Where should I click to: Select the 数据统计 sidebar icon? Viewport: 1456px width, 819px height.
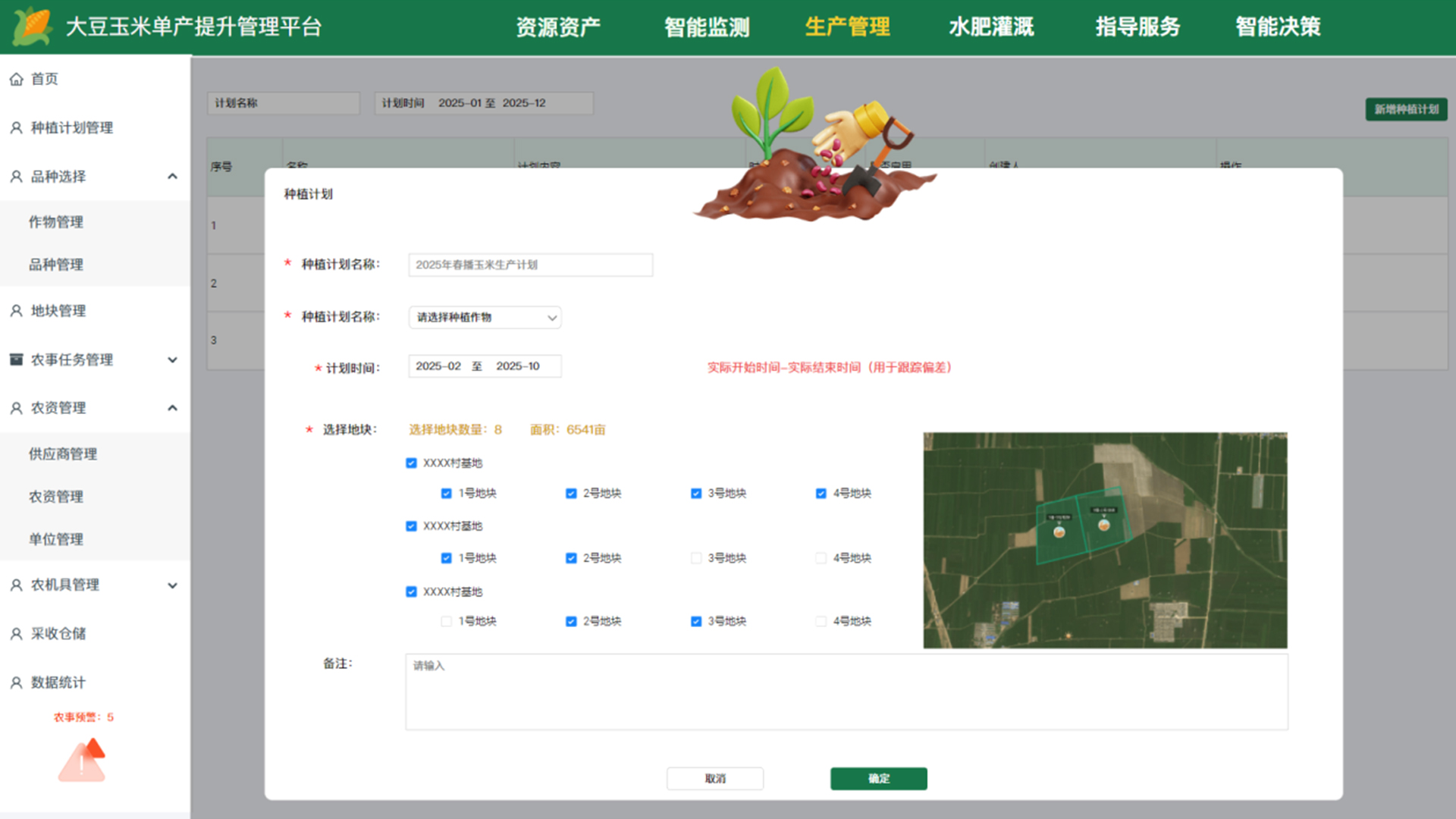tap(16, 682)
